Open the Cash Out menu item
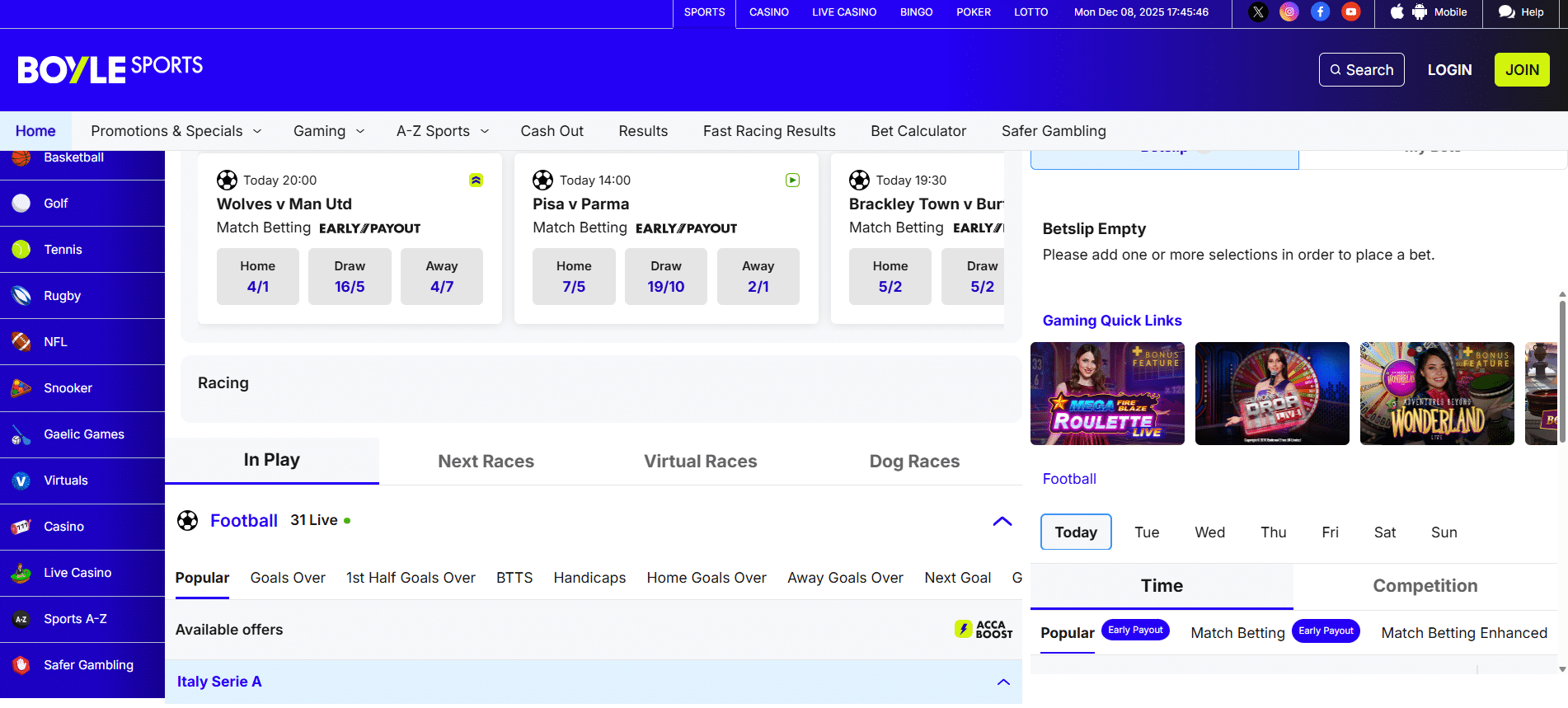The image size is (1568, 708). (552, 131)
